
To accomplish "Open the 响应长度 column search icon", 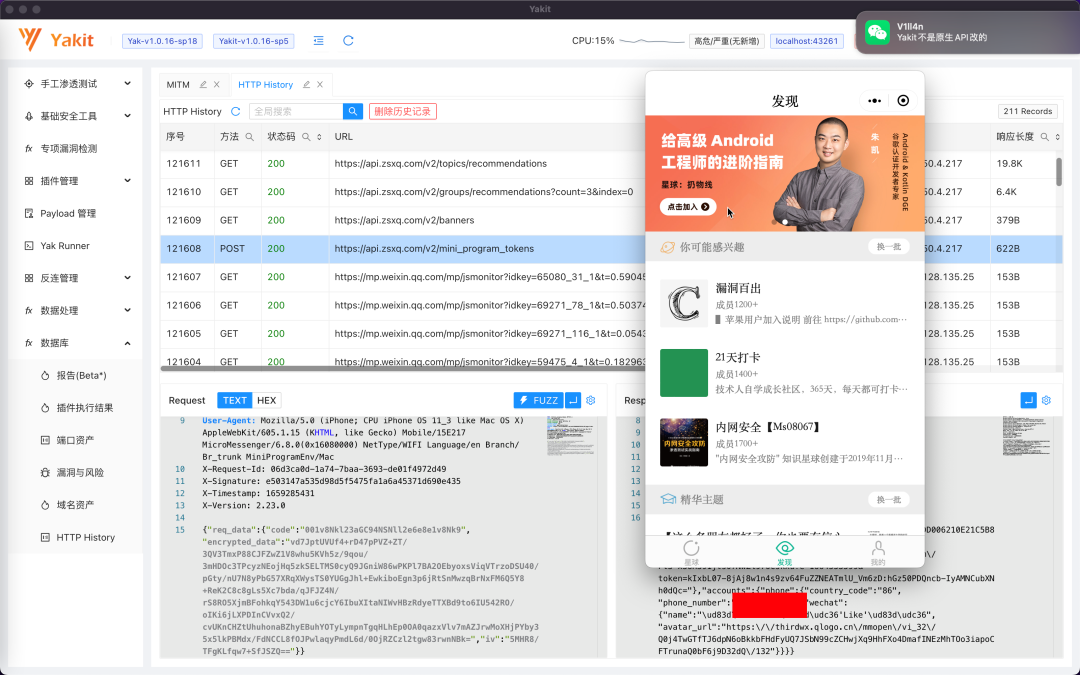I will coord(1045,137).
